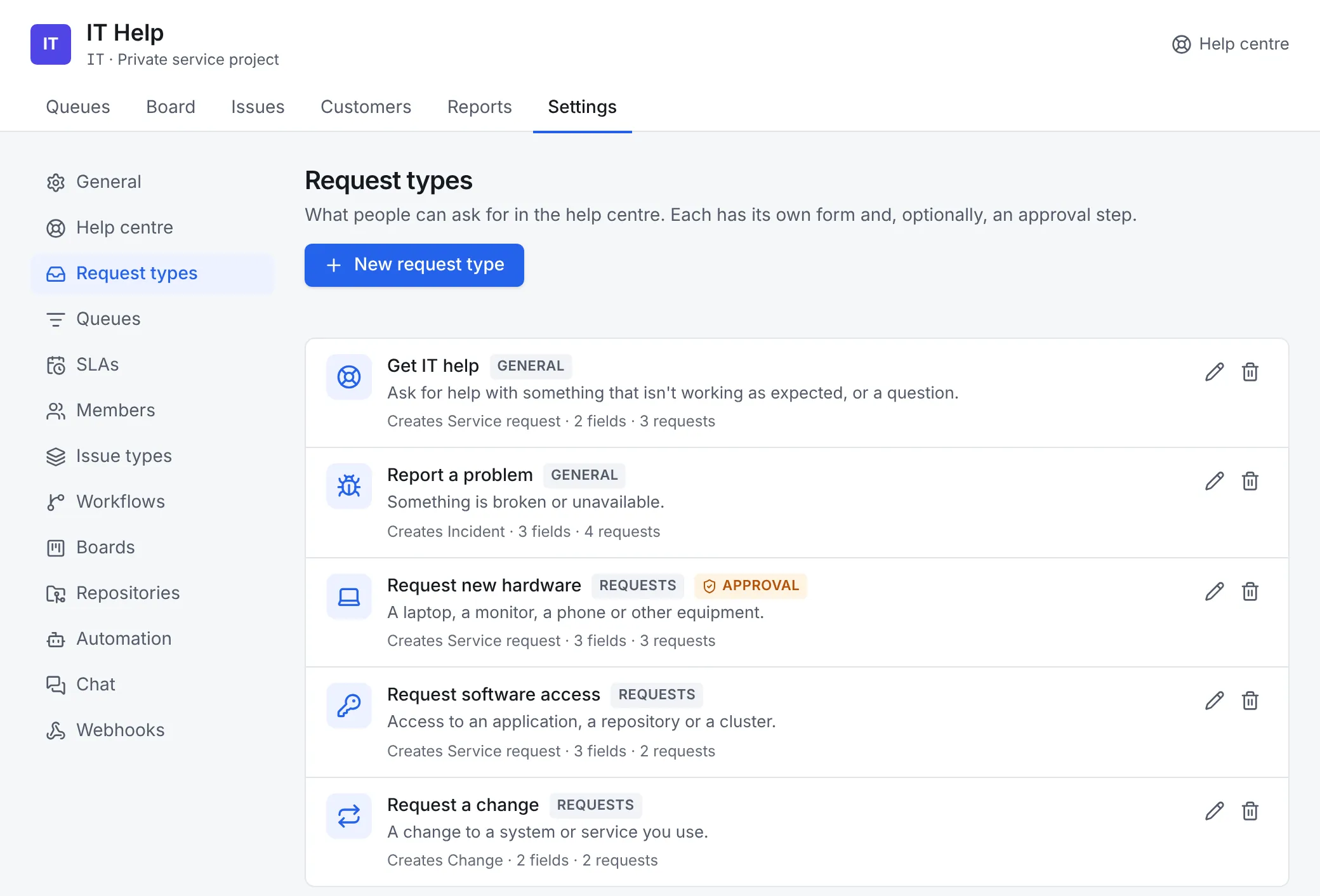Image resolution: width=1320 pixels, height=896 pixels.
Task: Select Request types in sidebar
Action: pos(152,273)
